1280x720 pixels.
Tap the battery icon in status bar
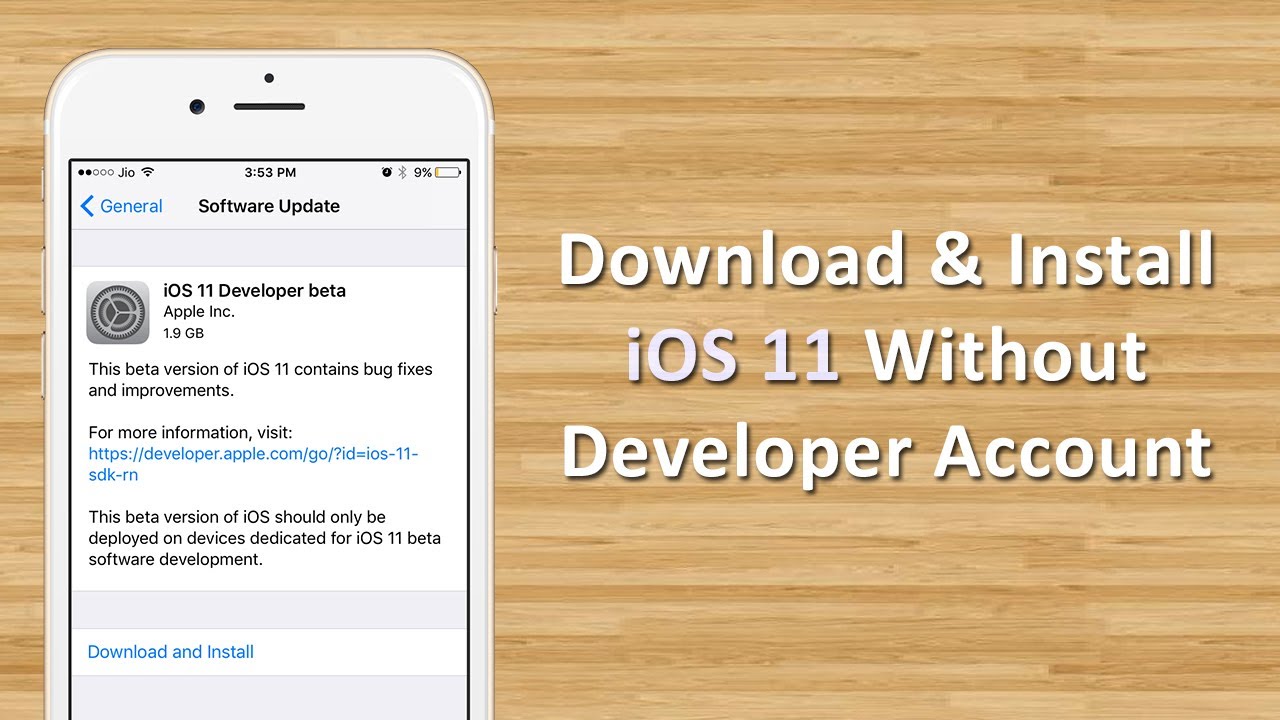click(448, 172)
